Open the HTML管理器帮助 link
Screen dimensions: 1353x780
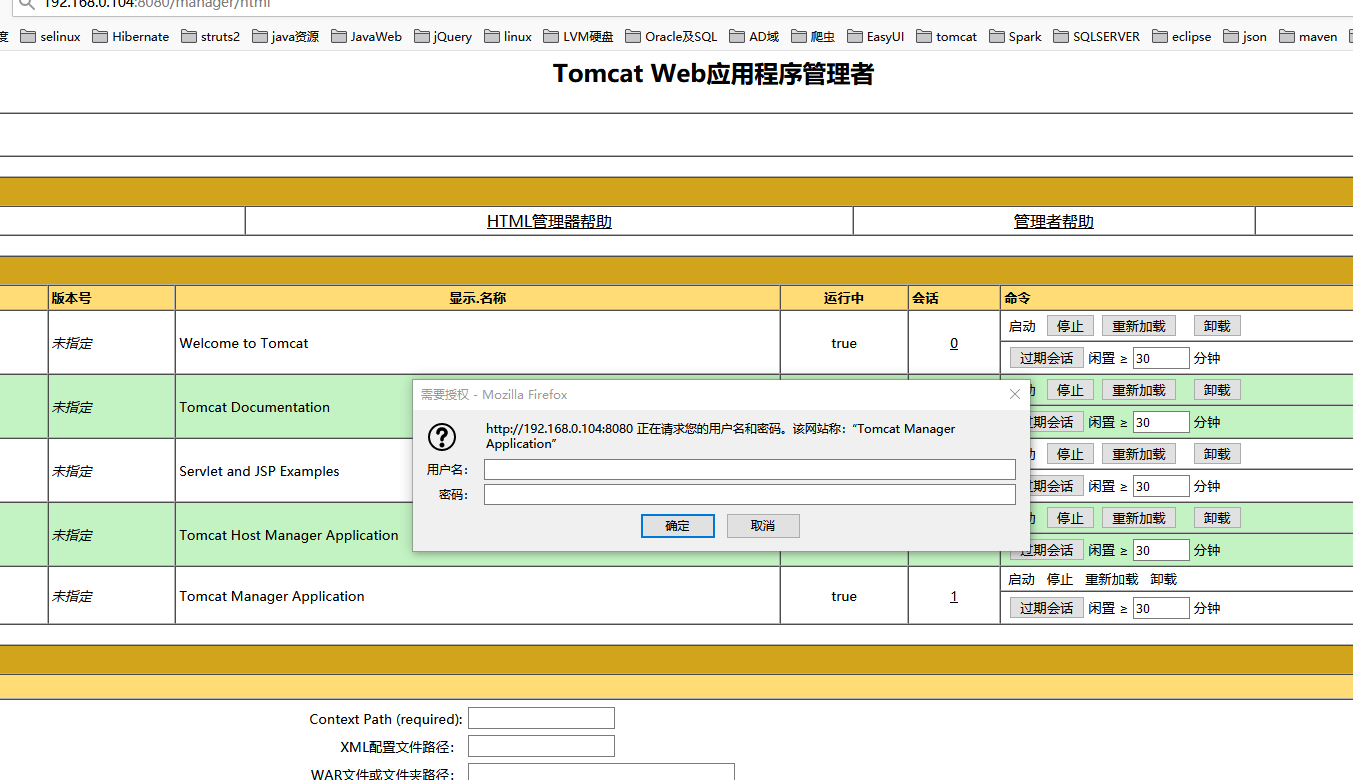tap(549, 222)
